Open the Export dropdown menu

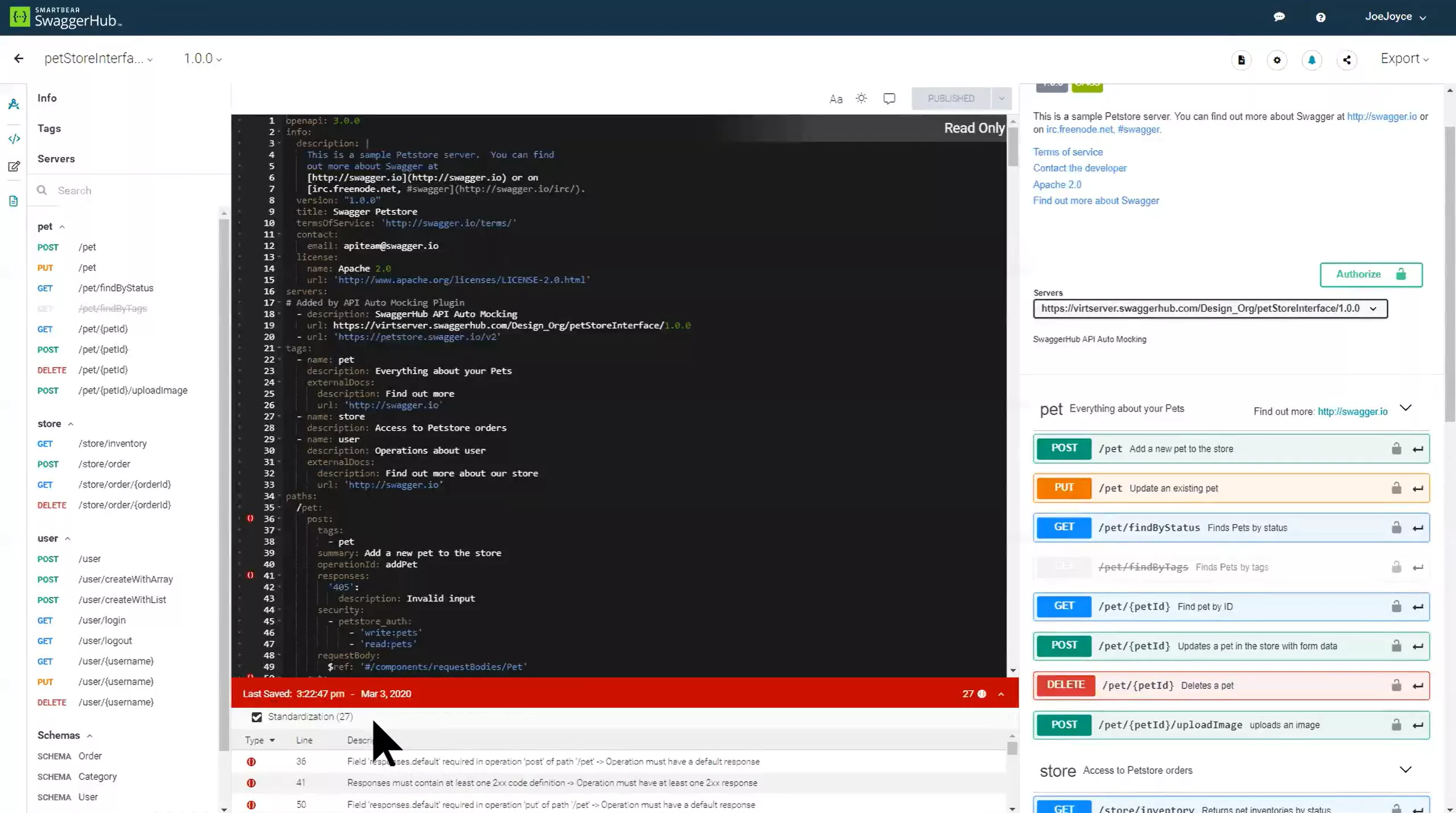[x=1404, y=59]
